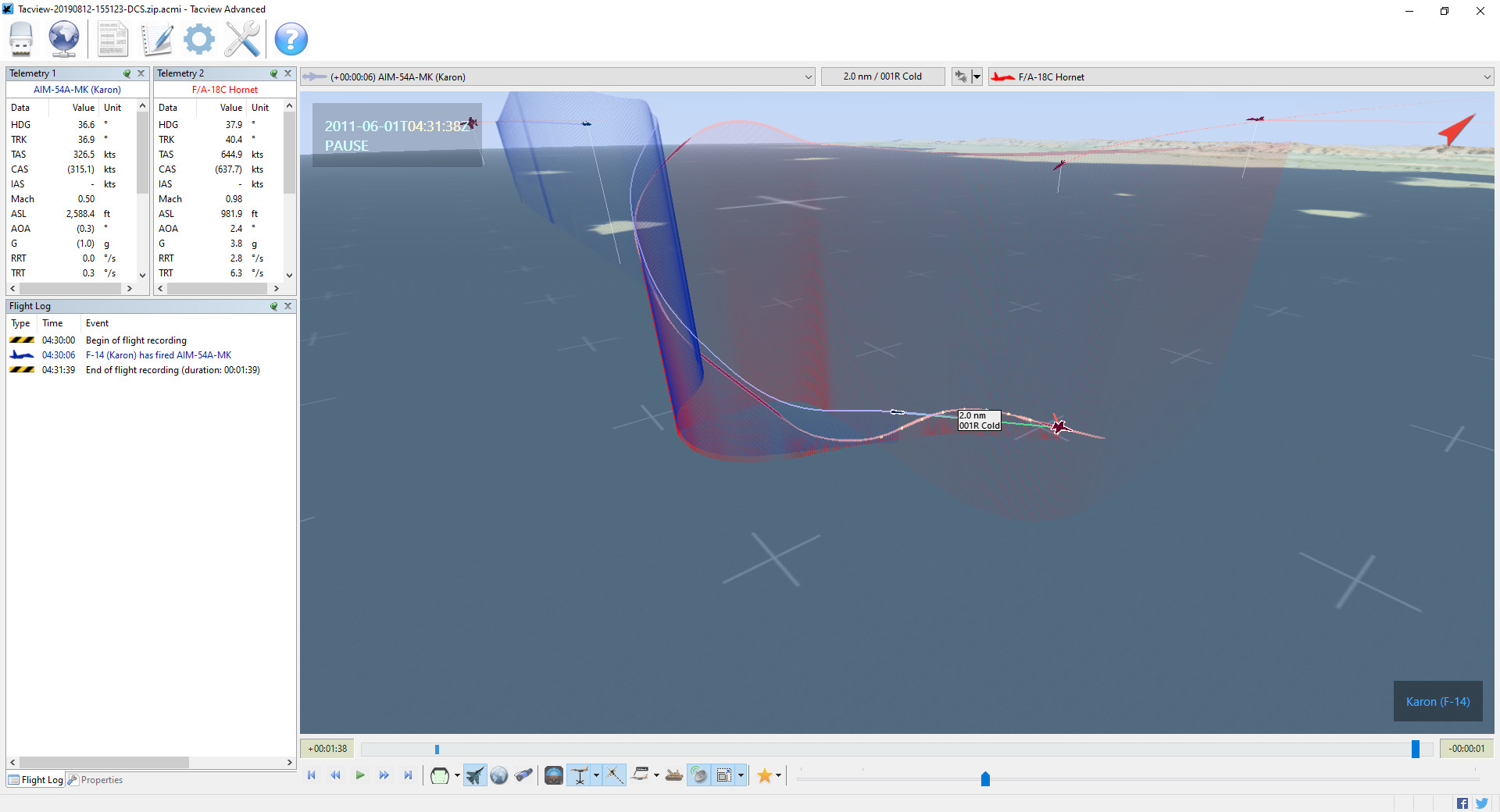Switch to the Flight Log tab

(x=36, y=780)
